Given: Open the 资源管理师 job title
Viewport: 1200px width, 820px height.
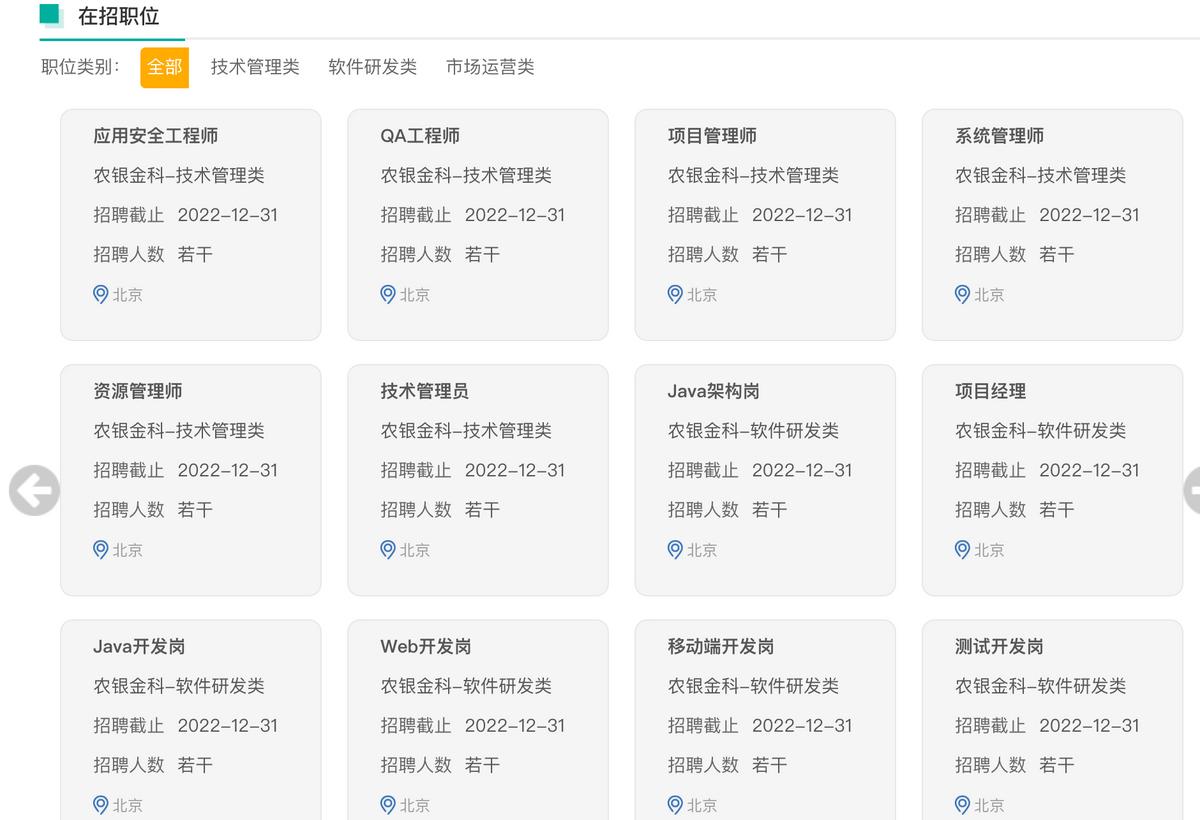Looking at the screenshot, I should click(x=138, y=391).
